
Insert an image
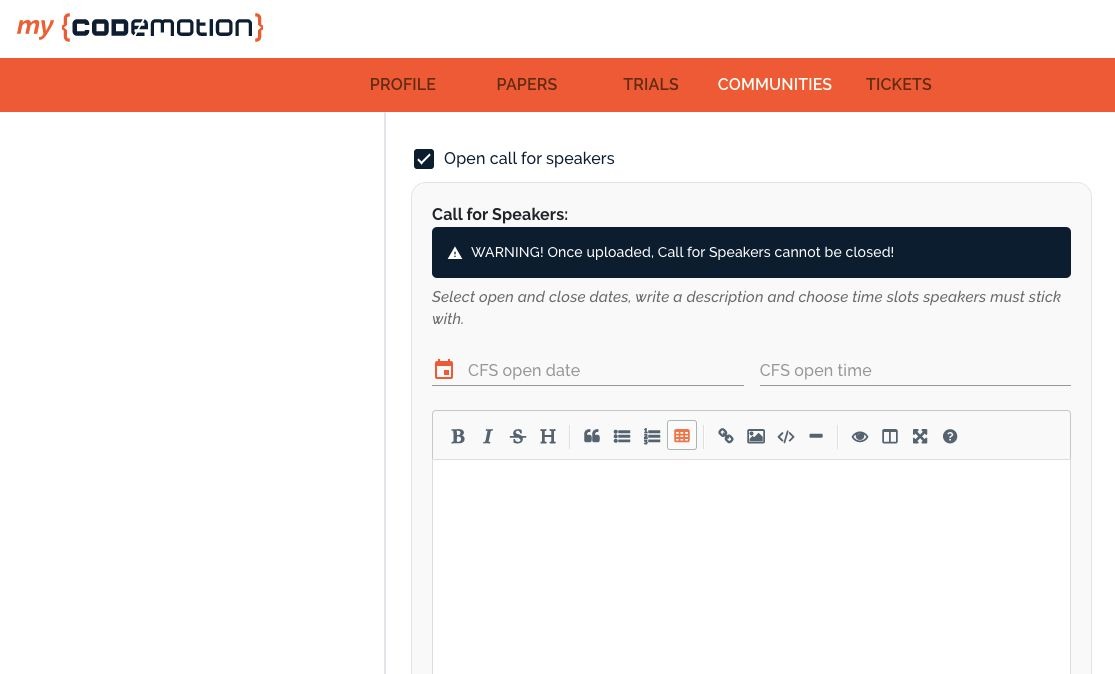coord(756,436)
